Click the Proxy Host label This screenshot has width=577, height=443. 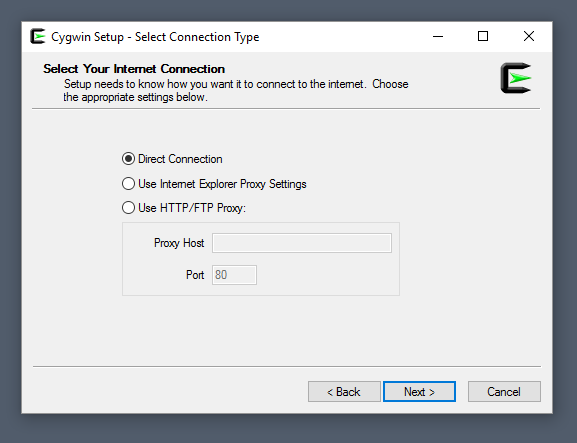[179, 243]
